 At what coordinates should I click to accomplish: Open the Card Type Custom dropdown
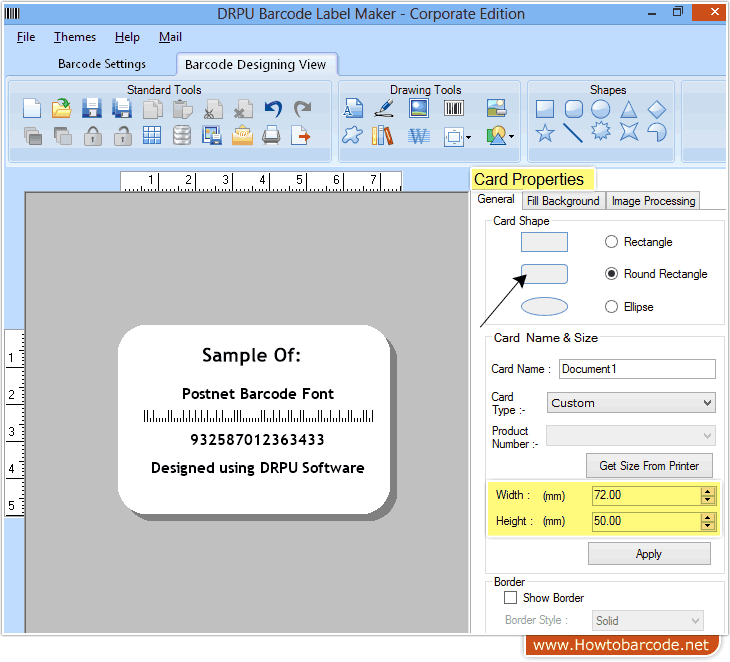point(631,403)
